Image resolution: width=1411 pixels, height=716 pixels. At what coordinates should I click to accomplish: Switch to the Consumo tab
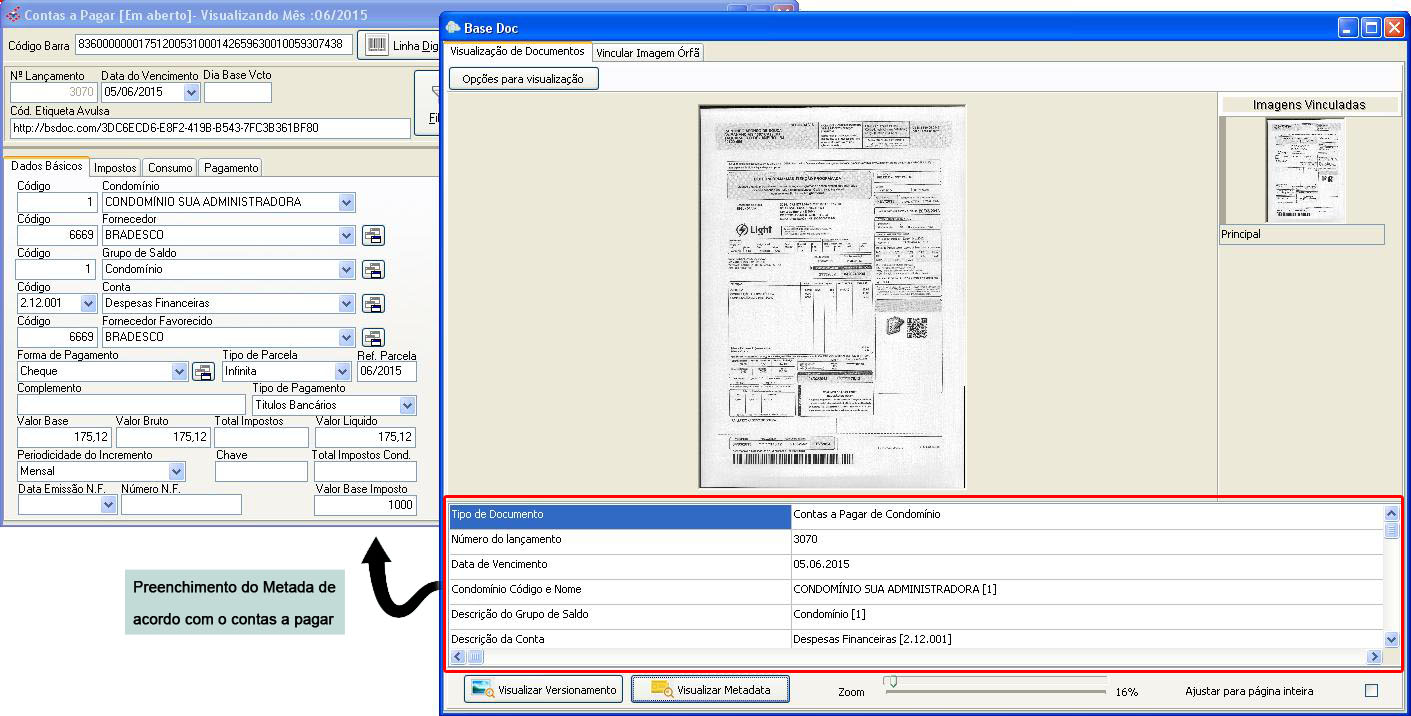tap(169, 168)
